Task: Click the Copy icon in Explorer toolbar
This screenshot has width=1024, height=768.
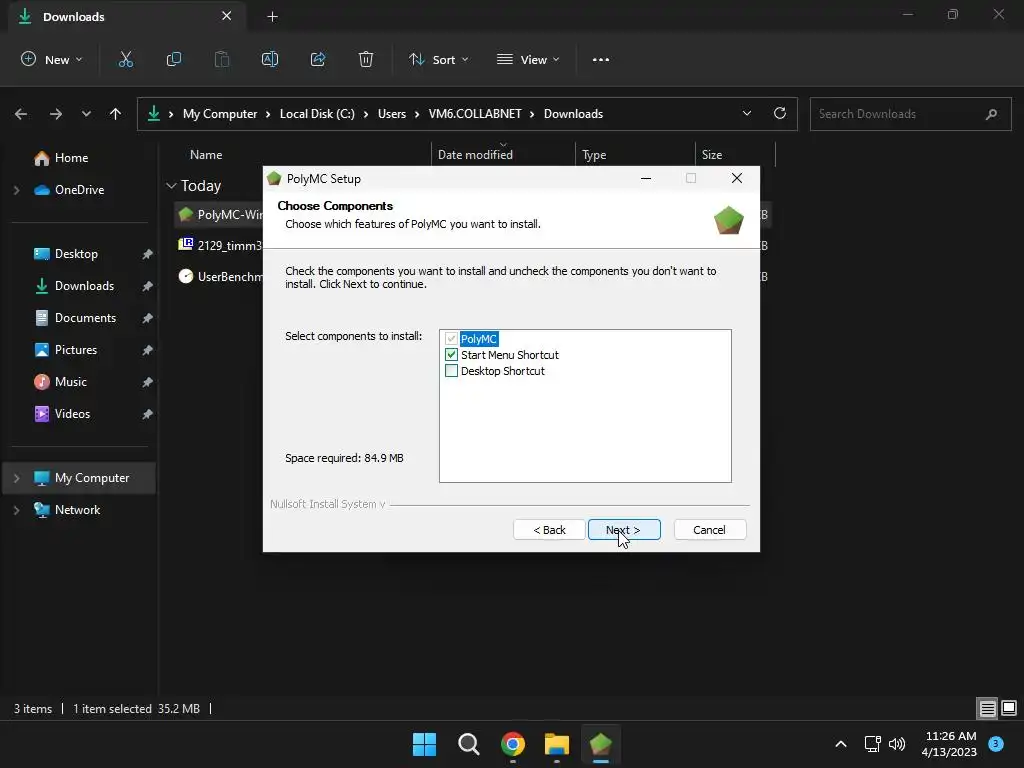Action: click(174, 59)
